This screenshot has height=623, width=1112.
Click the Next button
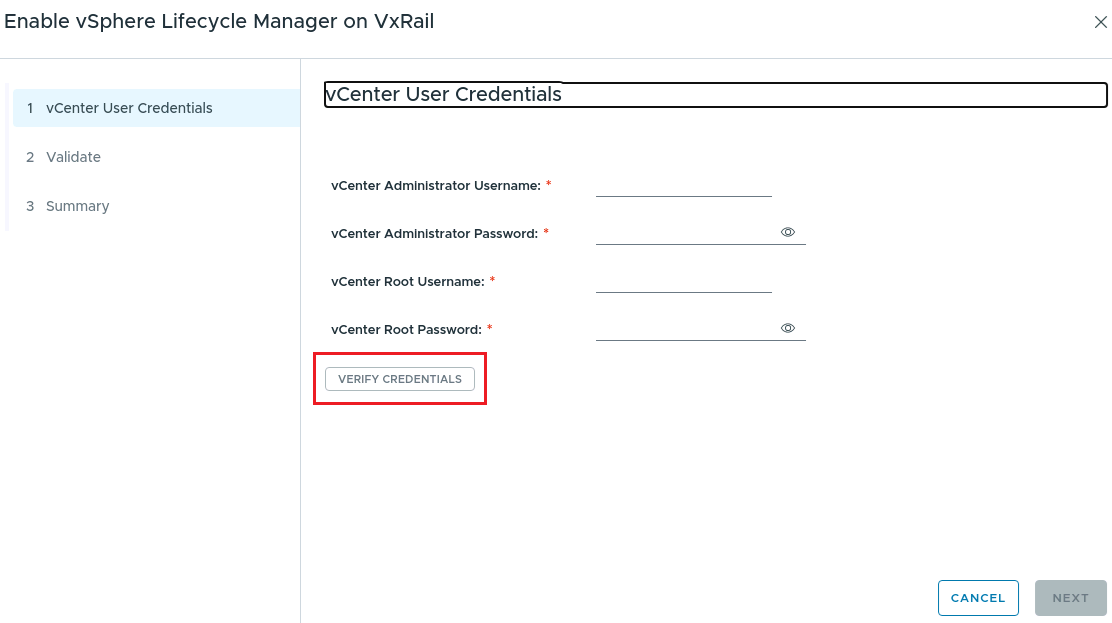pos(1070,597)
